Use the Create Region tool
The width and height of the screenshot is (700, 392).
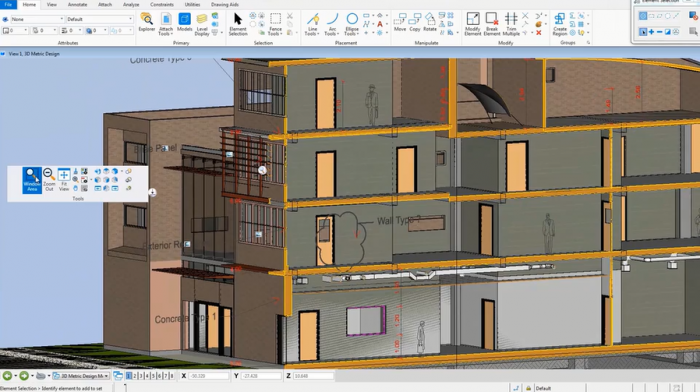pyautogui.click(x=559, y=24)
